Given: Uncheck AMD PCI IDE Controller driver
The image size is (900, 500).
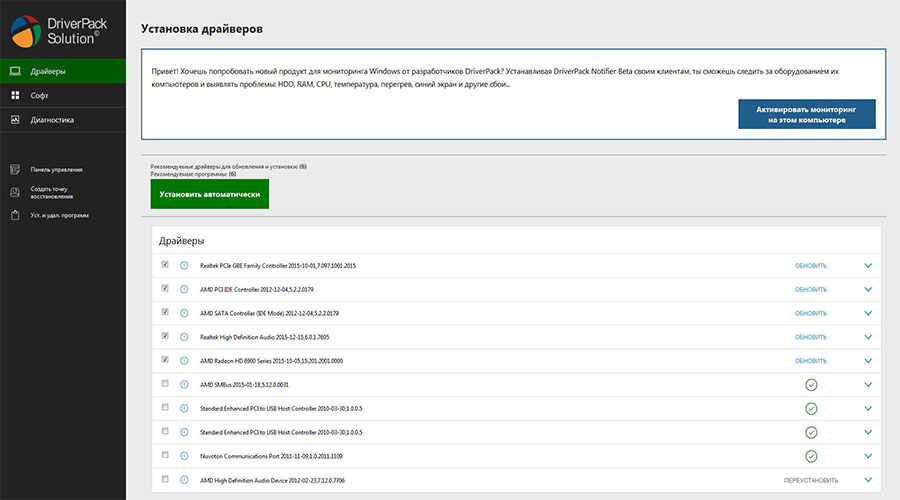Looking at the screenshot, I should pyautogui.click(x=165, y=288).
